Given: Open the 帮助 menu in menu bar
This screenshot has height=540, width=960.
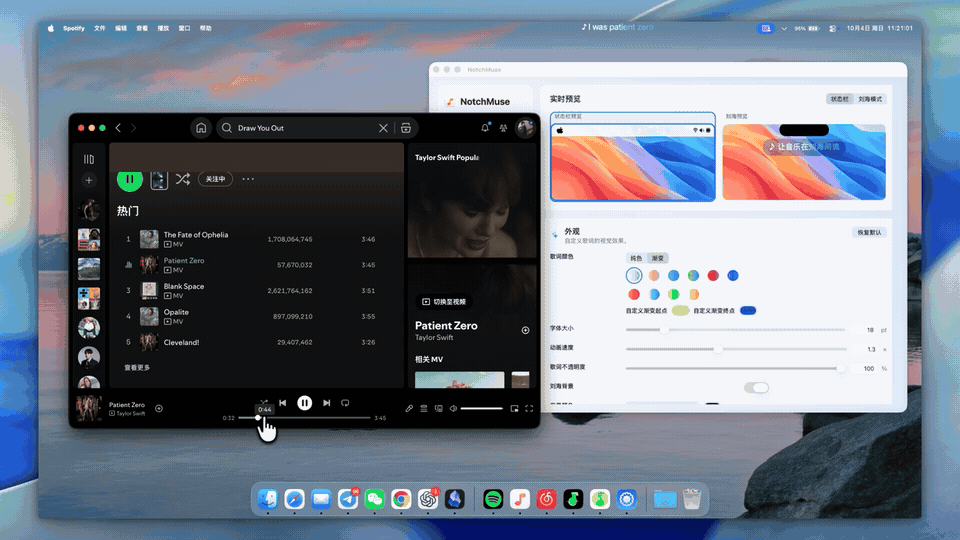Looking at the screenshot, I should point(206,28).
